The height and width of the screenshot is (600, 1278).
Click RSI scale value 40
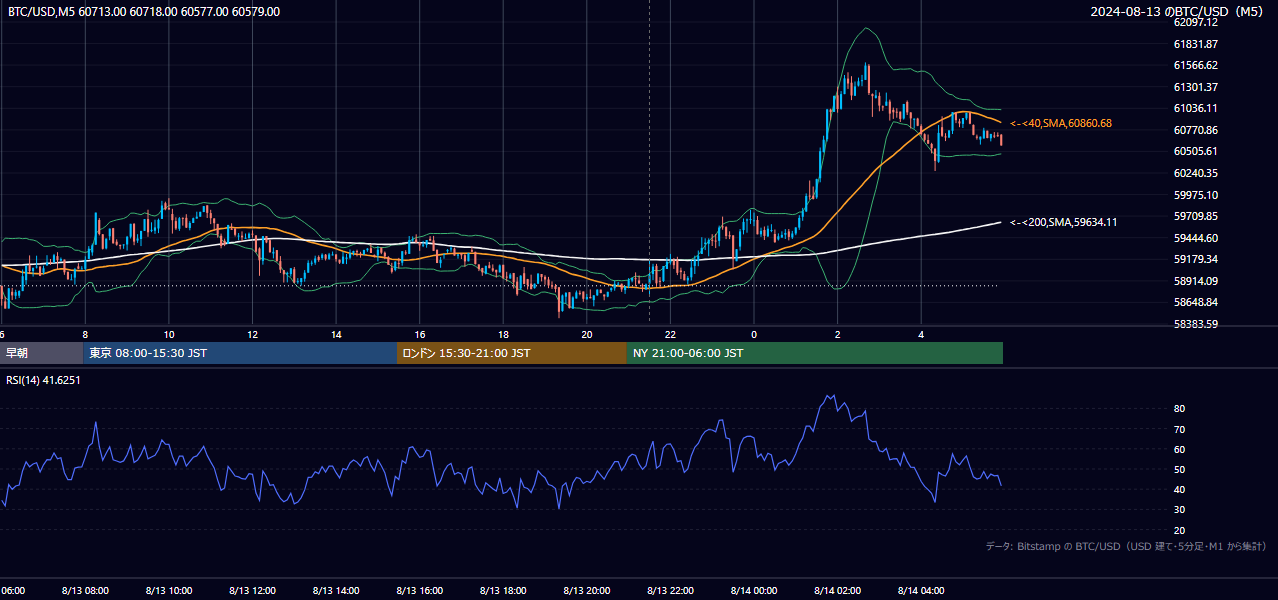tap(1179, 490)
